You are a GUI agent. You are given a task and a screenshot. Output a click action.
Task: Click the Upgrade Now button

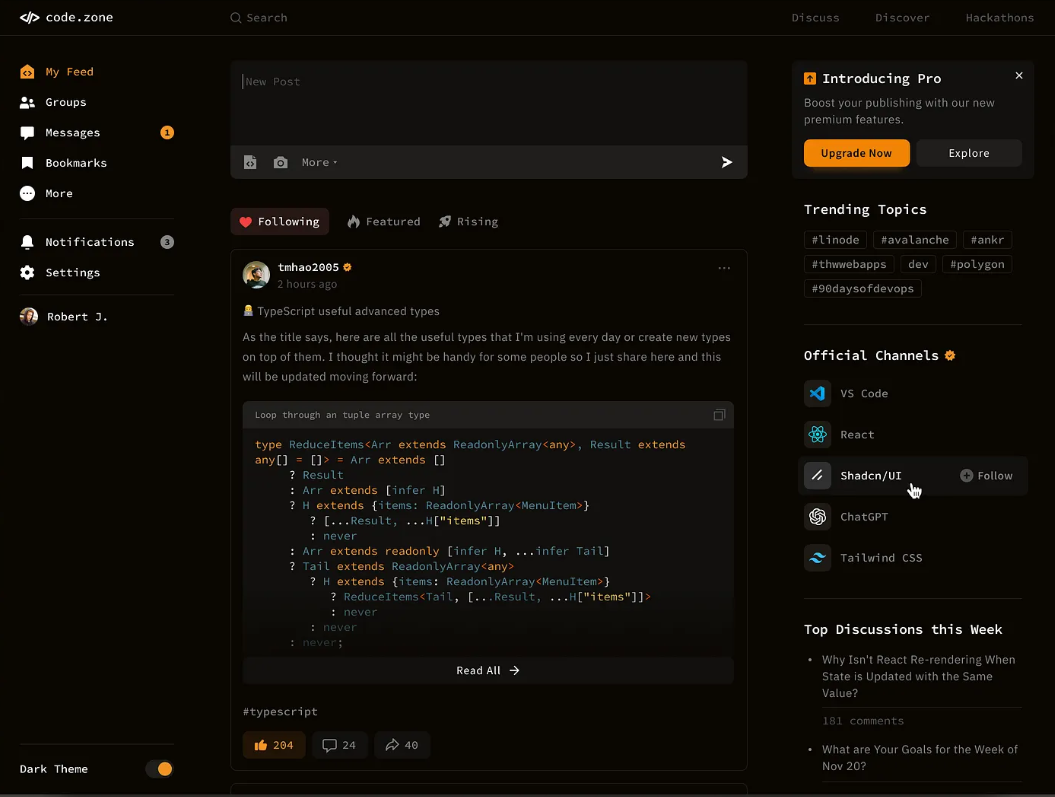[856, 153]
